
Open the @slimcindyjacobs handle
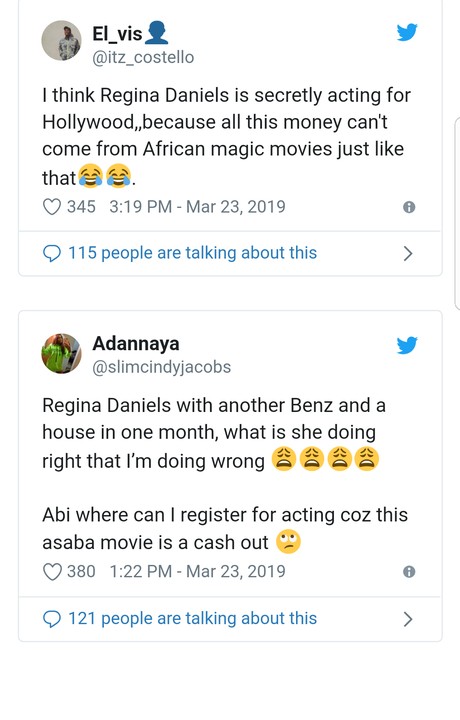(162, 367)
